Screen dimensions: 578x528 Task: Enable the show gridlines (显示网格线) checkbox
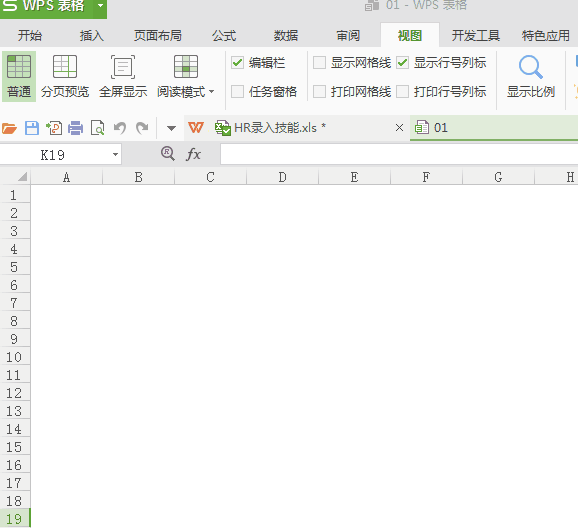point(319,63)
